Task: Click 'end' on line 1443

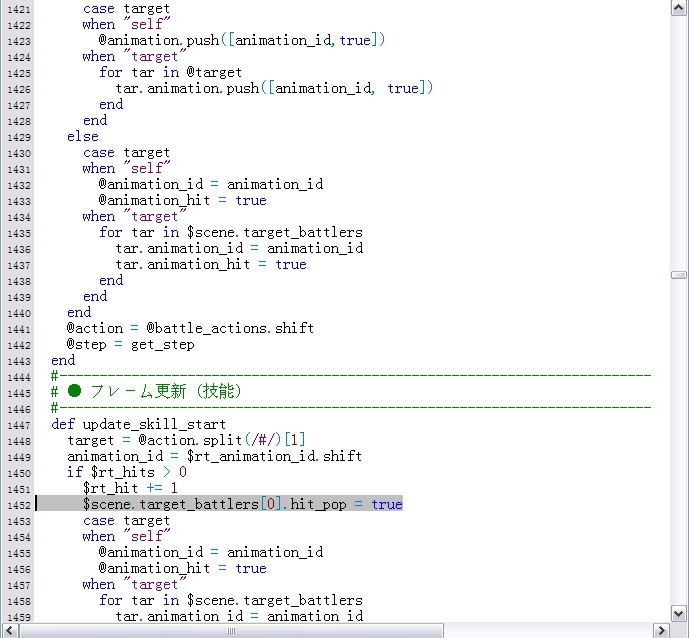Action: (x=63, y=360)
